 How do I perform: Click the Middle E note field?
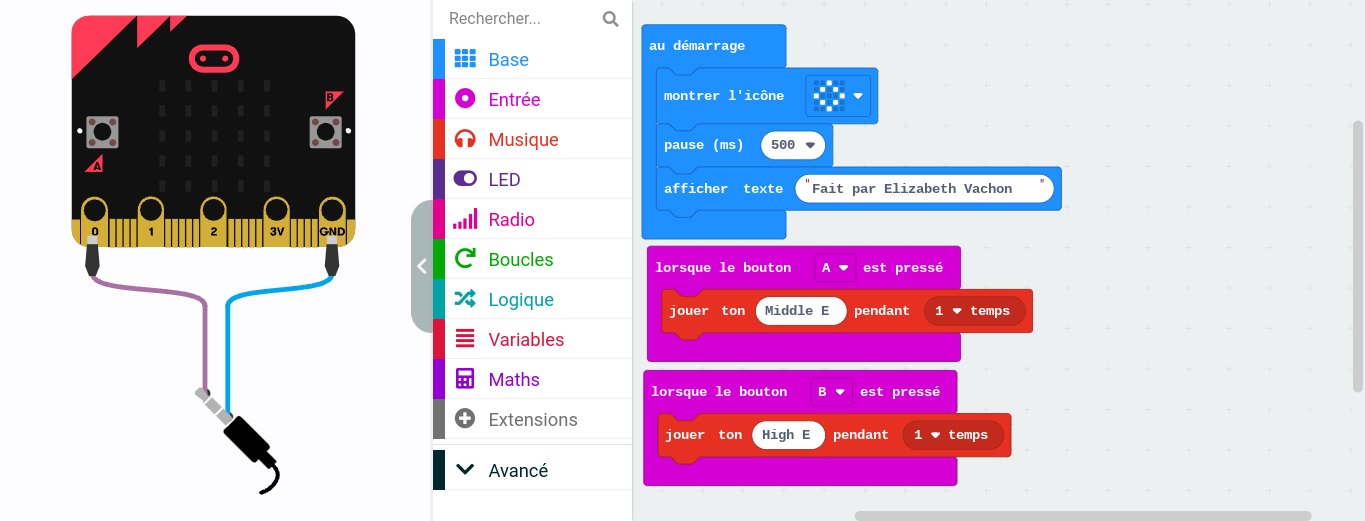[x=801, y=311]
